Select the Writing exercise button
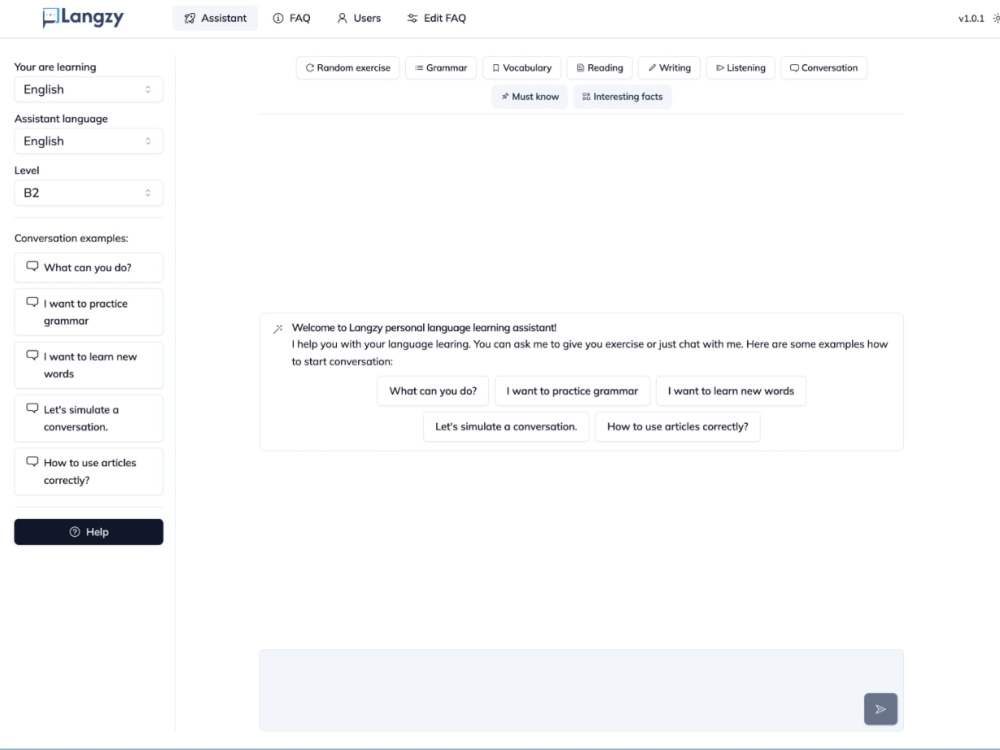 pos(669,68)
